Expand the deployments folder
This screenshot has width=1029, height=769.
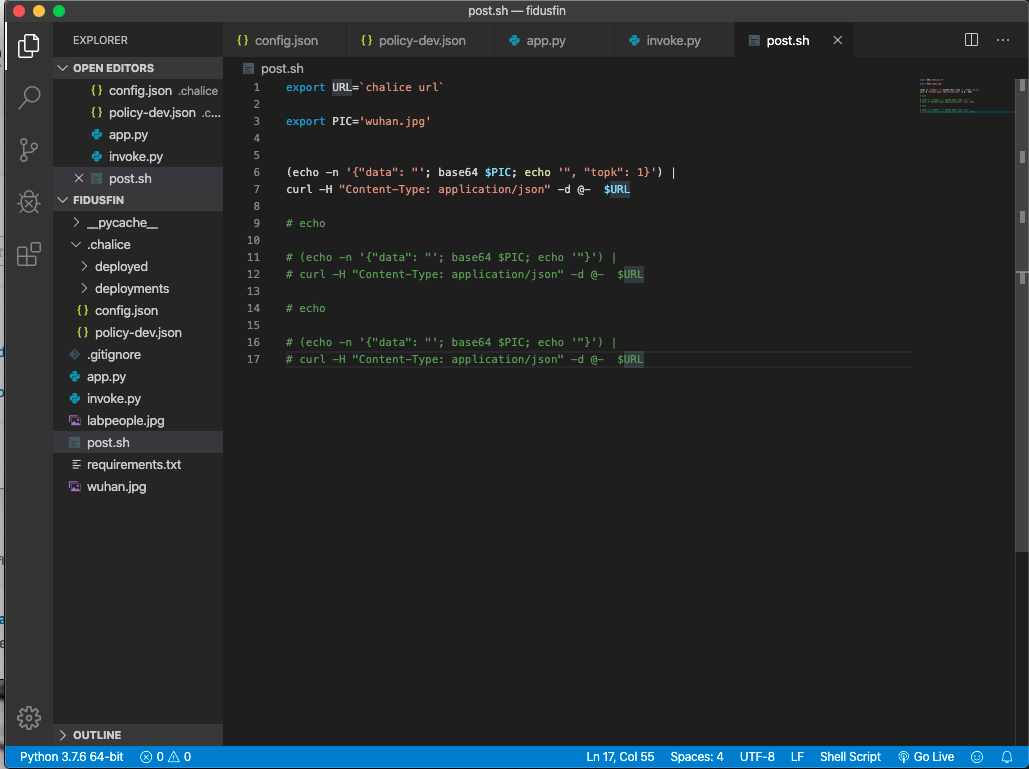coord(131,289)
